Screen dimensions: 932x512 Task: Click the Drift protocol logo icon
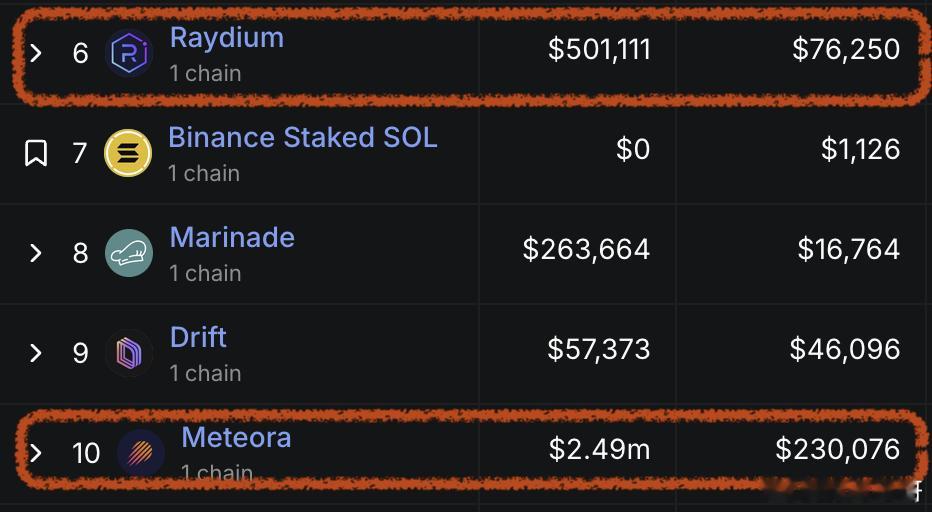pos(129,353)
